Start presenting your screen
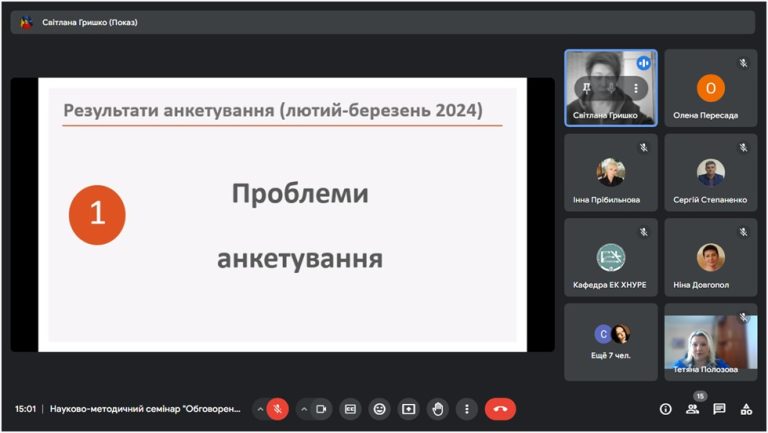This screenshot has height=433, width=768. (408, 409)
